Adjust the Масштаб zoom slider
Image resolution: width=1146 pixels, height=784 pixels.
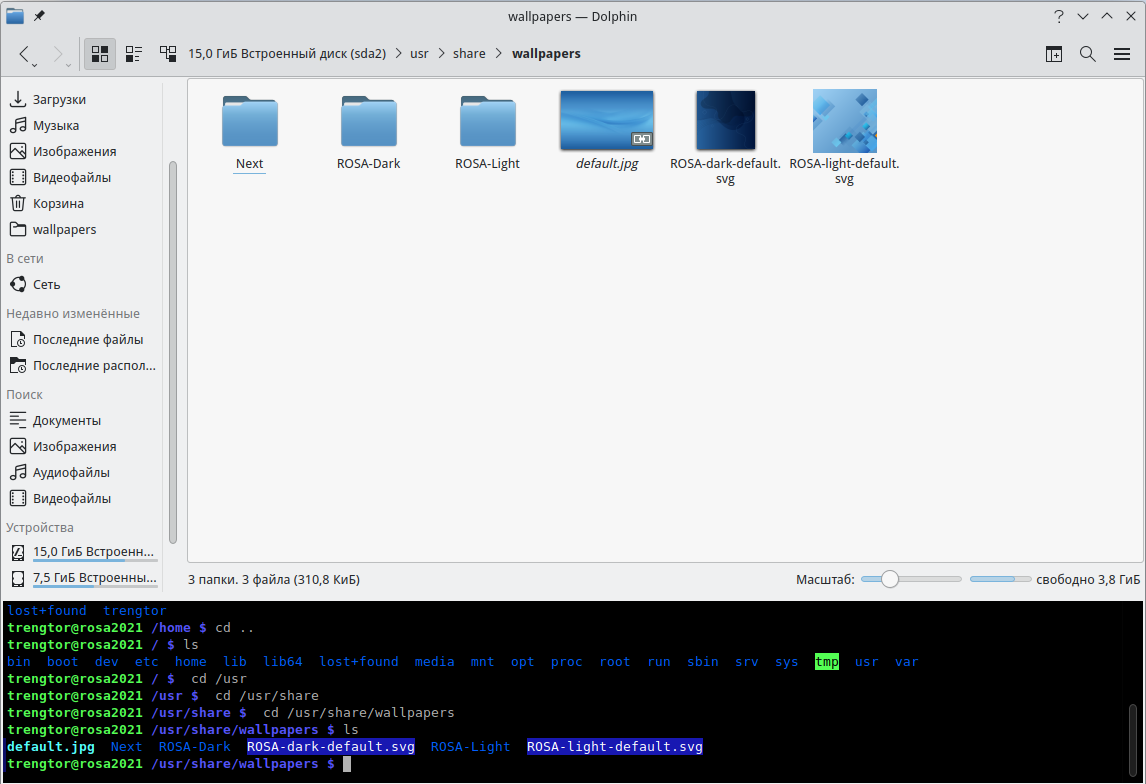[911, 579]
